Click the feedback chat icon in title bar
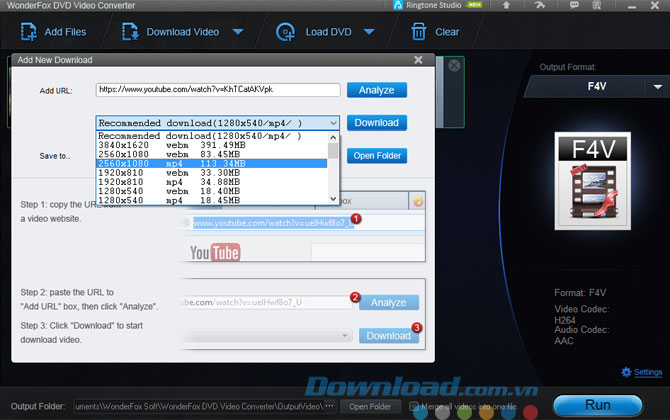Viewport: 670px width, 420px height. pyautogui.click(x=574, y=5)
